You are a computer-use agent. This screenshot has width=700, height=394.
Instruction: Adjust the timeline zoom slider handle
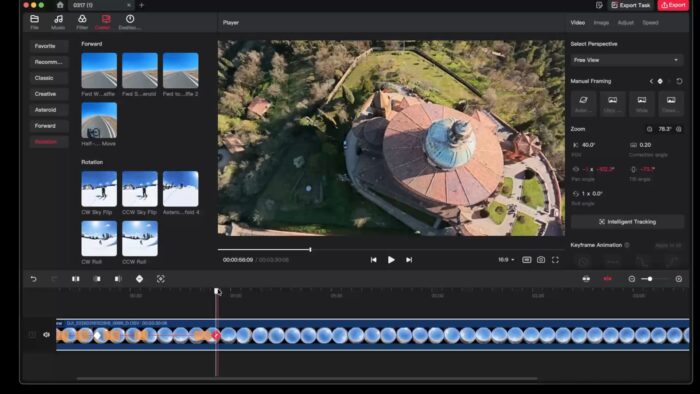[x=650, y=279]
